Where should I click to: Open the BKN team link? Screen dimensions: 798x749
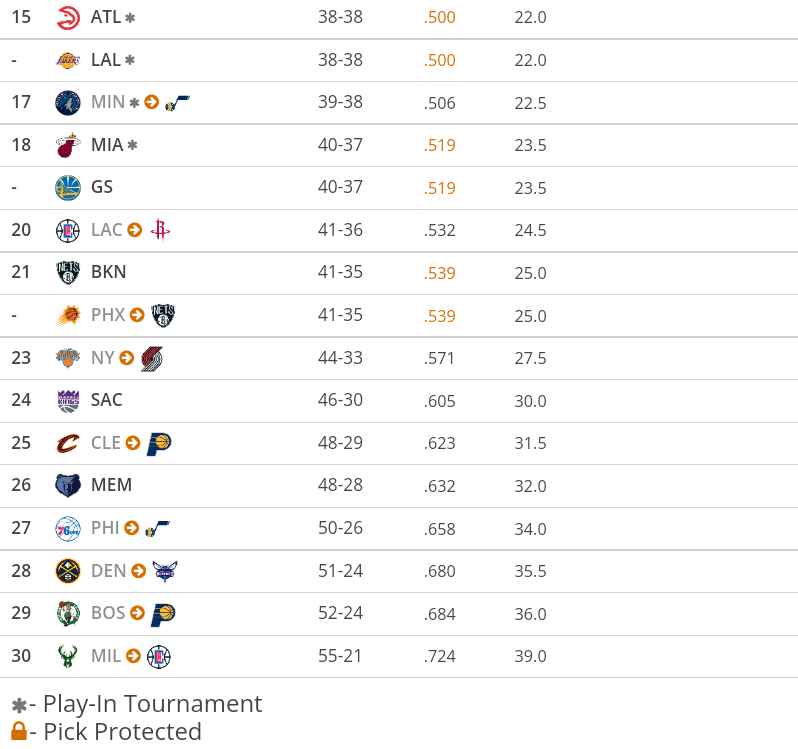pos(108,272)
